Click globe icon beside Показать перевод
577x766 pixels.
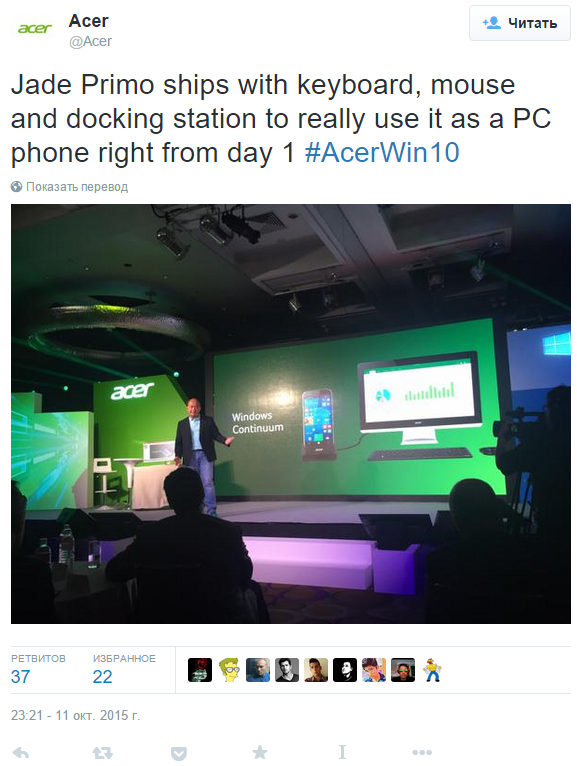17,187
